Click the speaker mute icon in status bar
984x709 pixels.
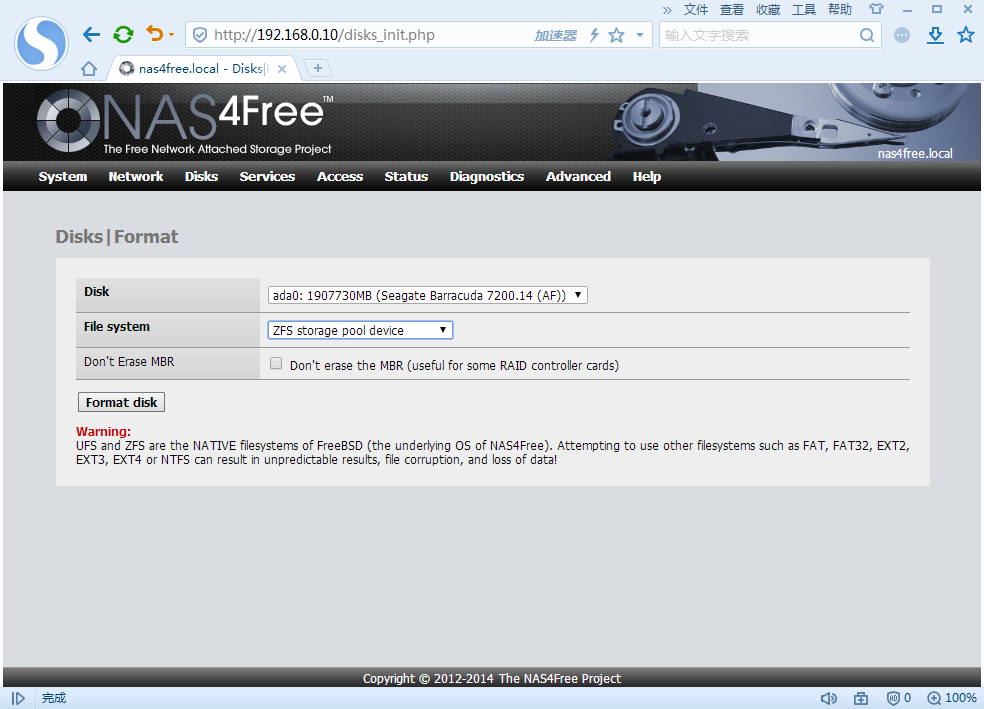(x=828, y=698)
